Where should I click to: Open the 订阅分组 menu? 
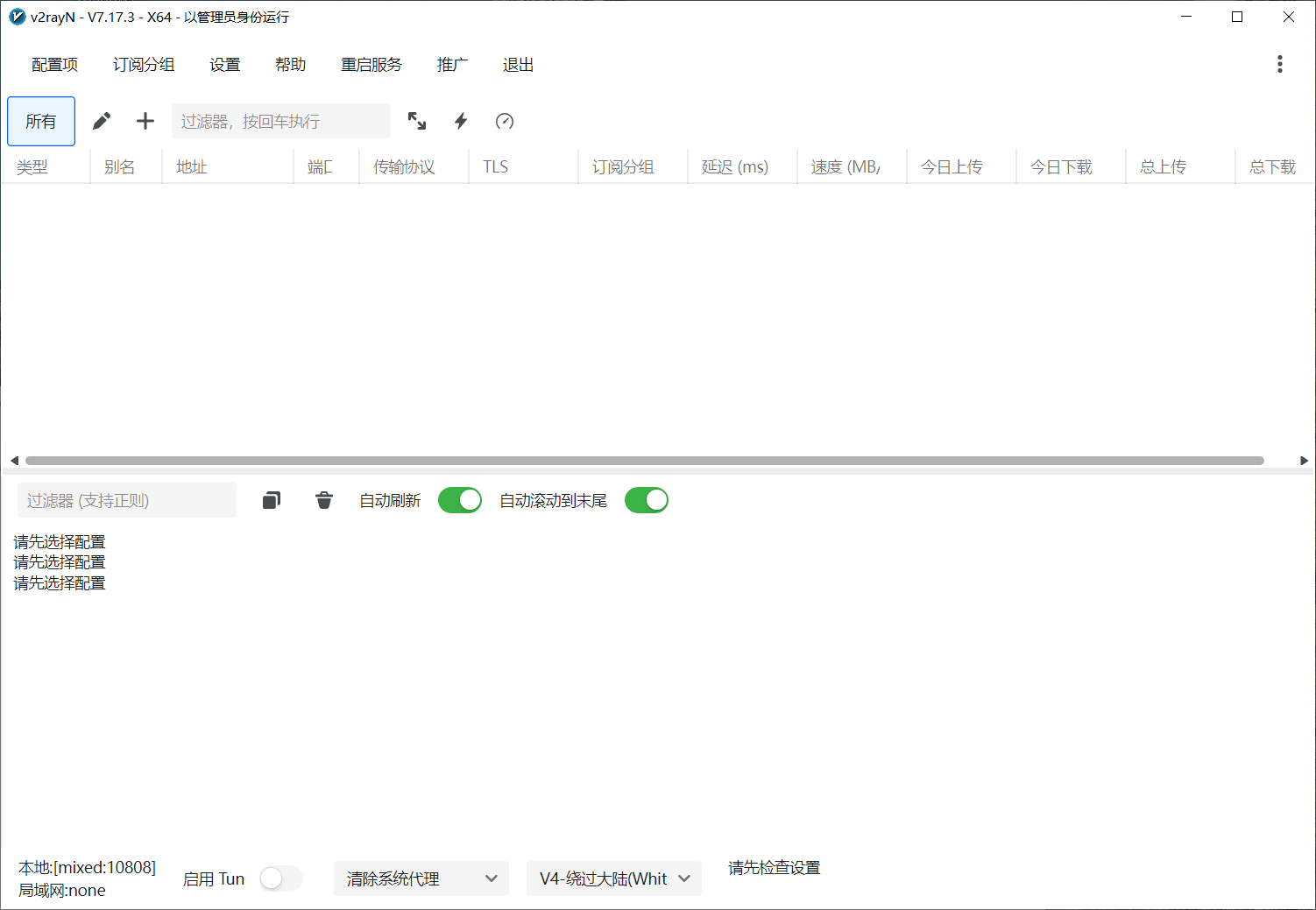(x=144, y=65)
